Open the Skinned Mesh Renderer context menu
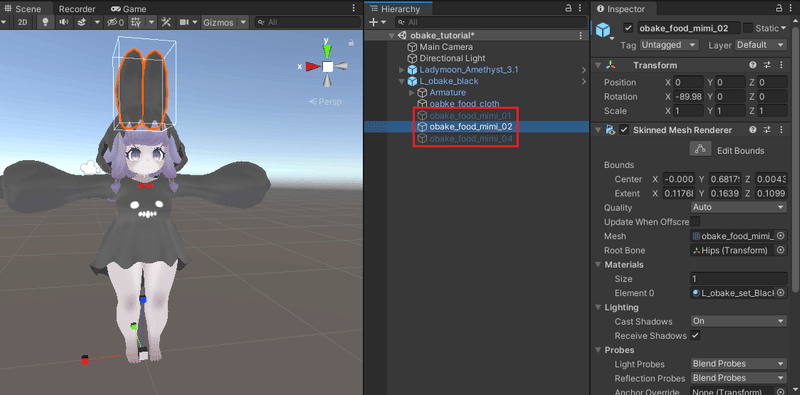The image size is (800, 395). (x=781, y=130)
